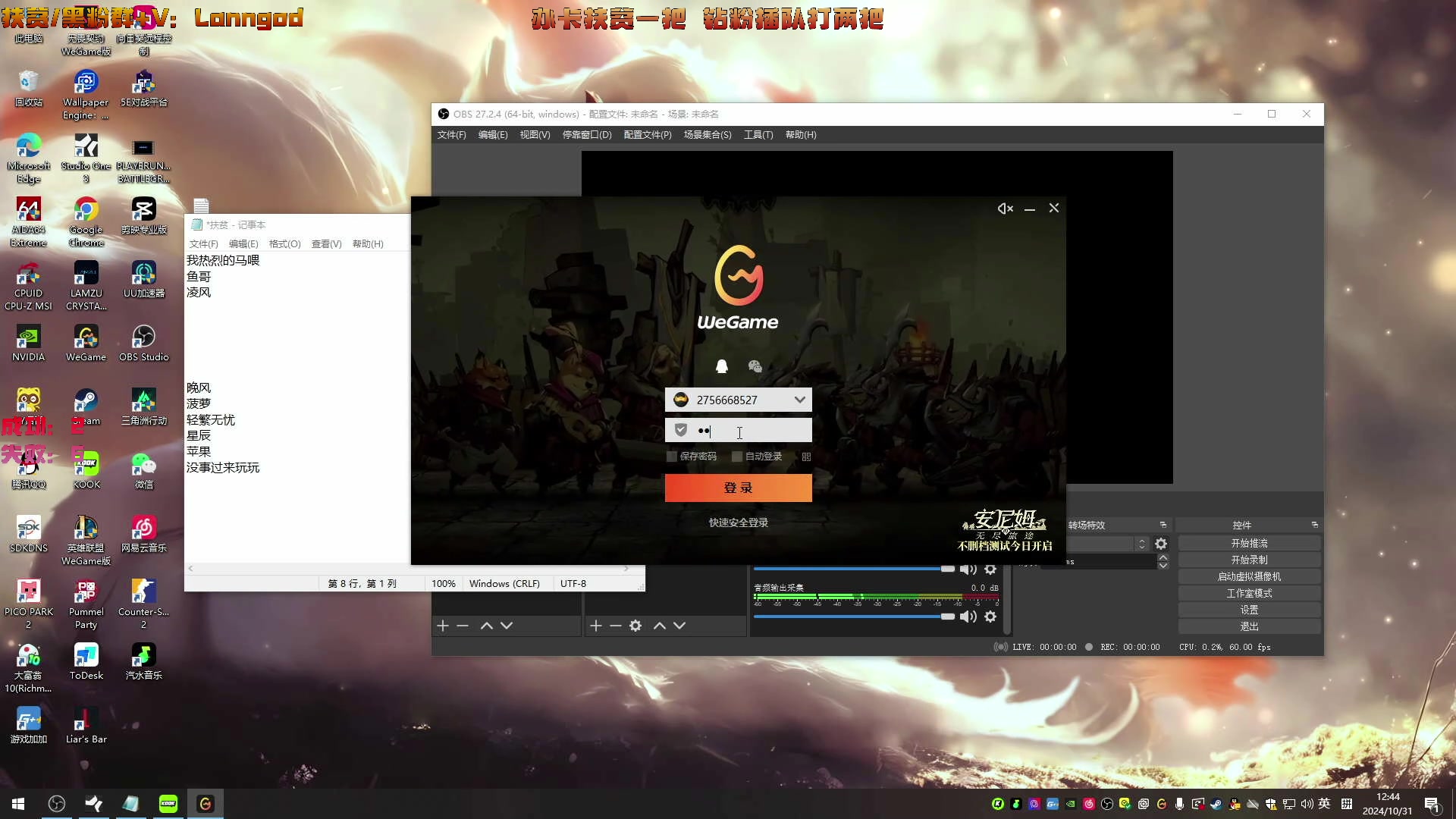The height and width of the screenshot is (819, 1456).
Task: Enable 保存密码 checkbox
Action: click(x=671, y=457)
